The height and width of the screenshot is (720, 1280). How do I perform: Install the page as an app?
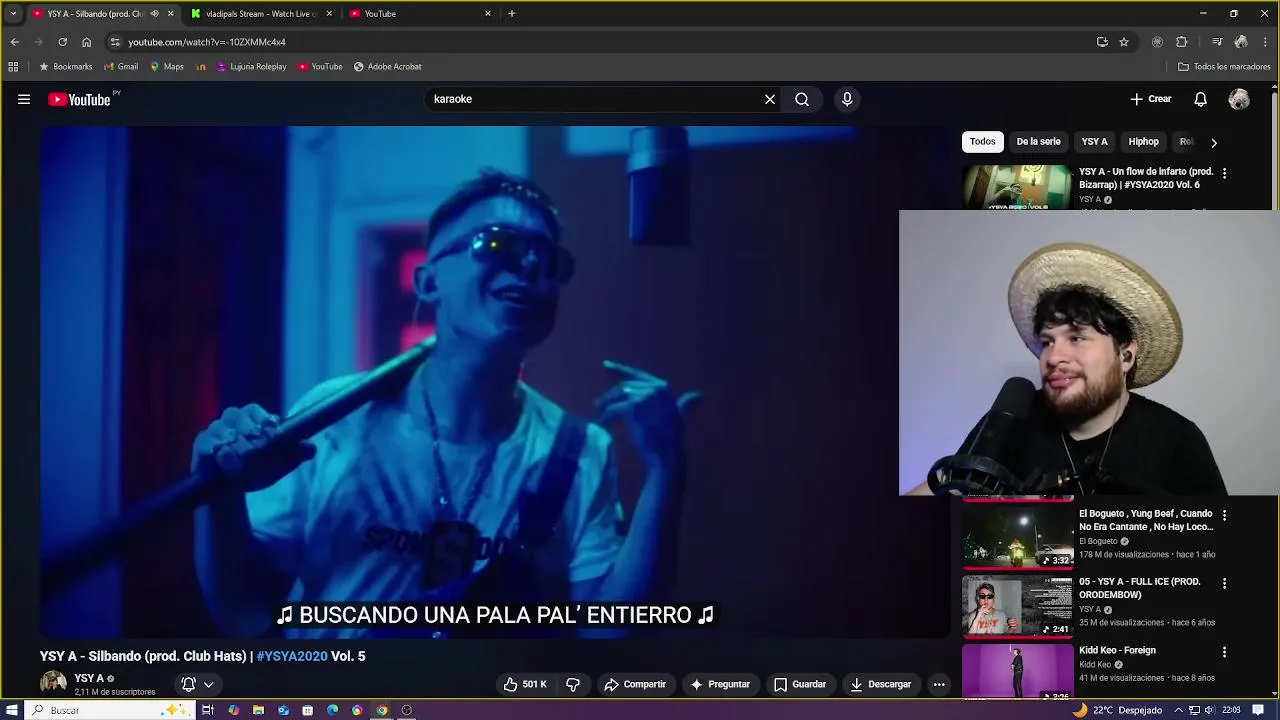(1102, 42)
